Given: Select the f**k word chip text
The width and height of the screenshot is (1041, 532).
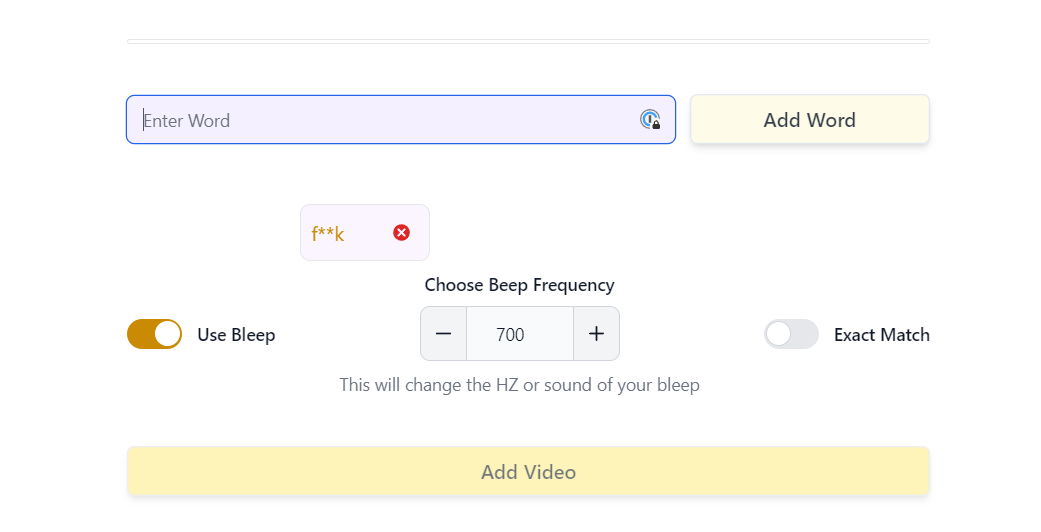Looking at the screenshot, I should [x=328, y=234].
